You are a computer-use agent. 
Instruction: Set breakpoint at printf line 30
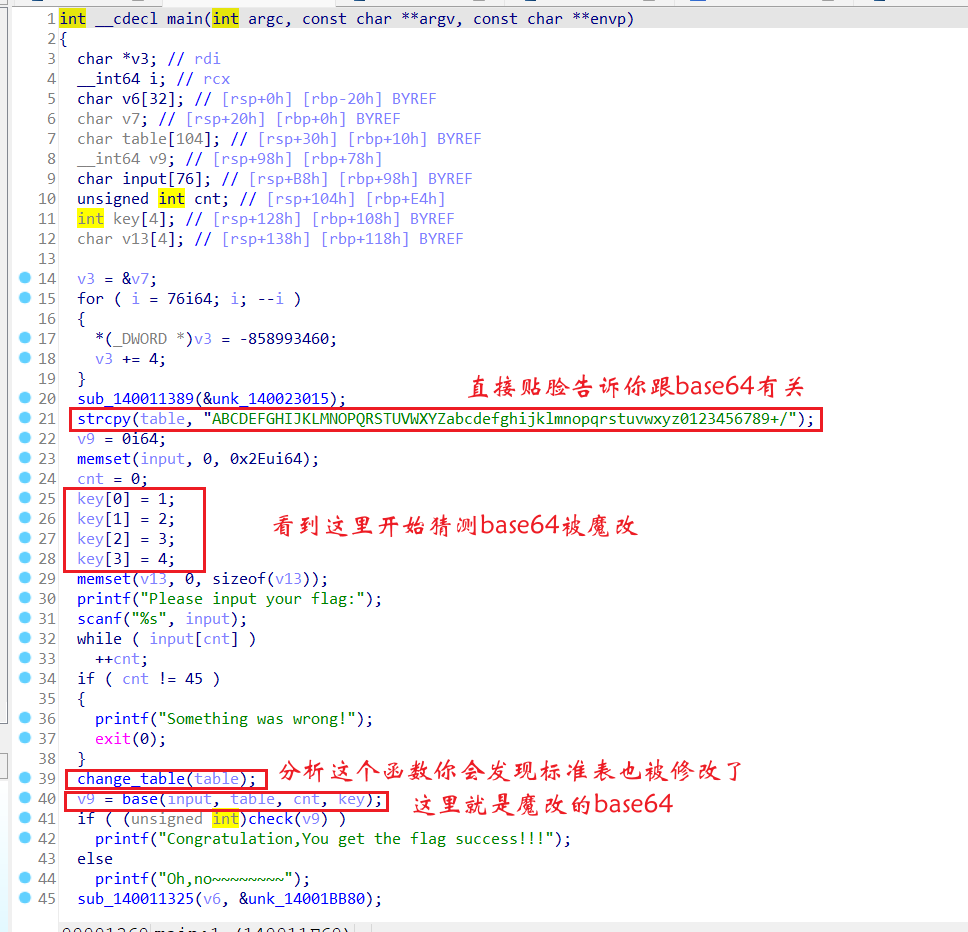click(x=25, y=597)
